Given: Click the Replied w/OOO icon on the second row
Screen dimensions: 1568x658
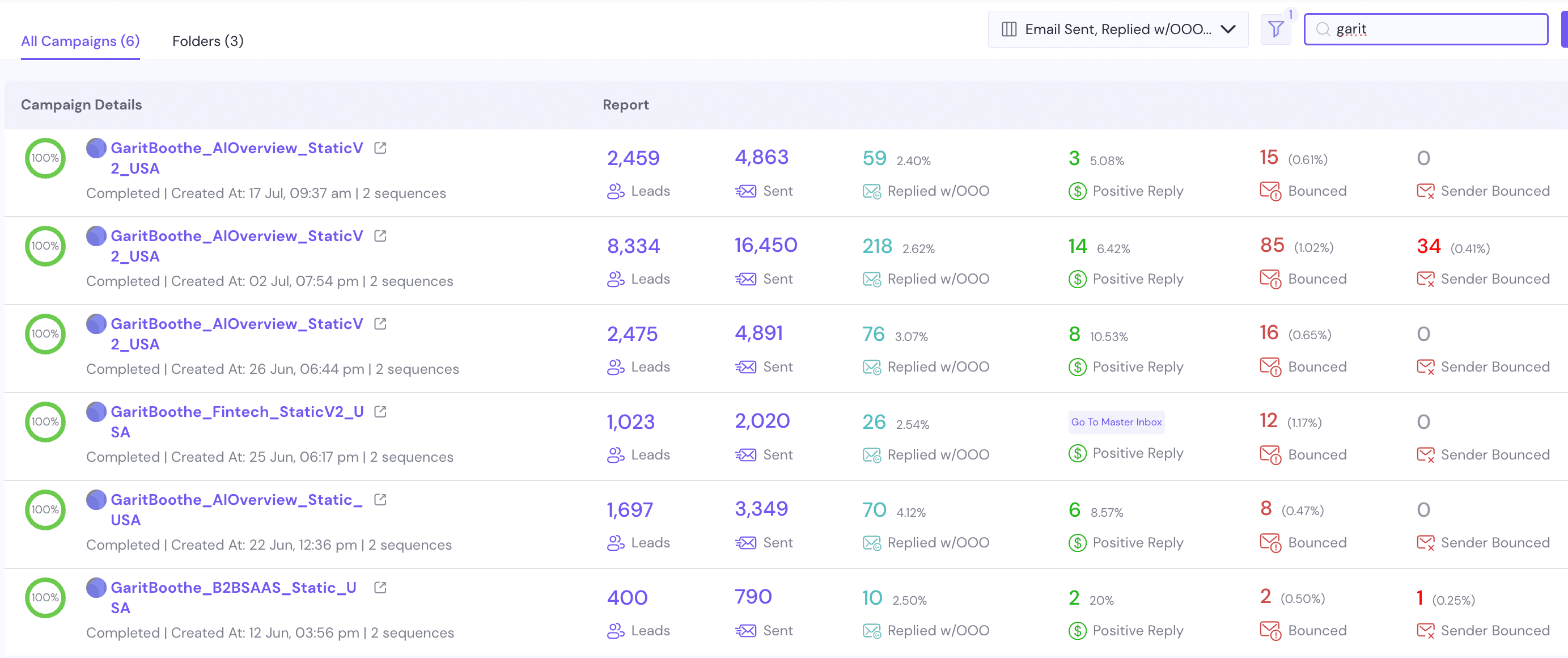Looking at the screenshot, I should click(x=872, y=279).
